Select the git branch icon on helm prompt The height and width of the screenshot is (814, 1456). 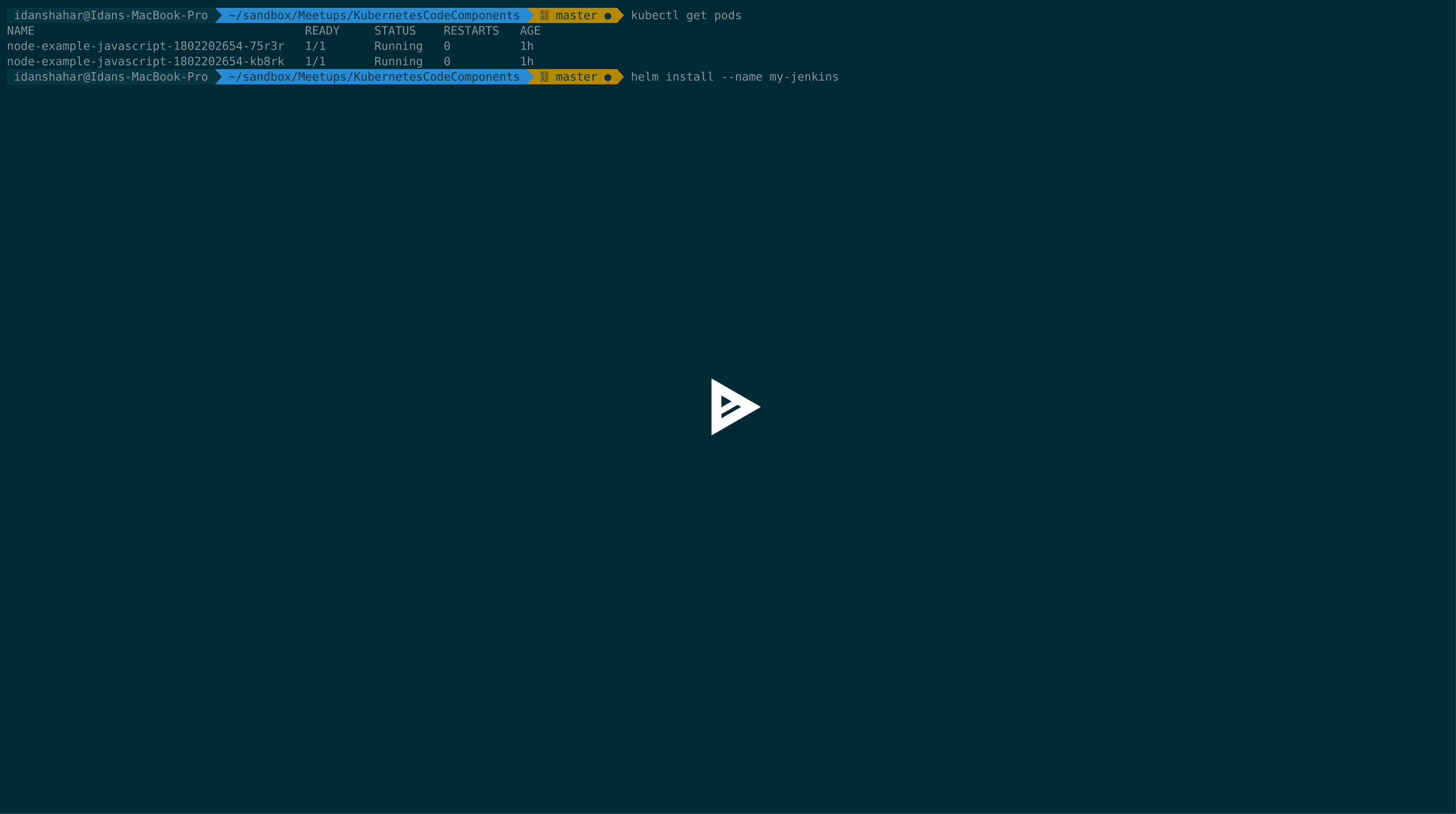point(544,77)
